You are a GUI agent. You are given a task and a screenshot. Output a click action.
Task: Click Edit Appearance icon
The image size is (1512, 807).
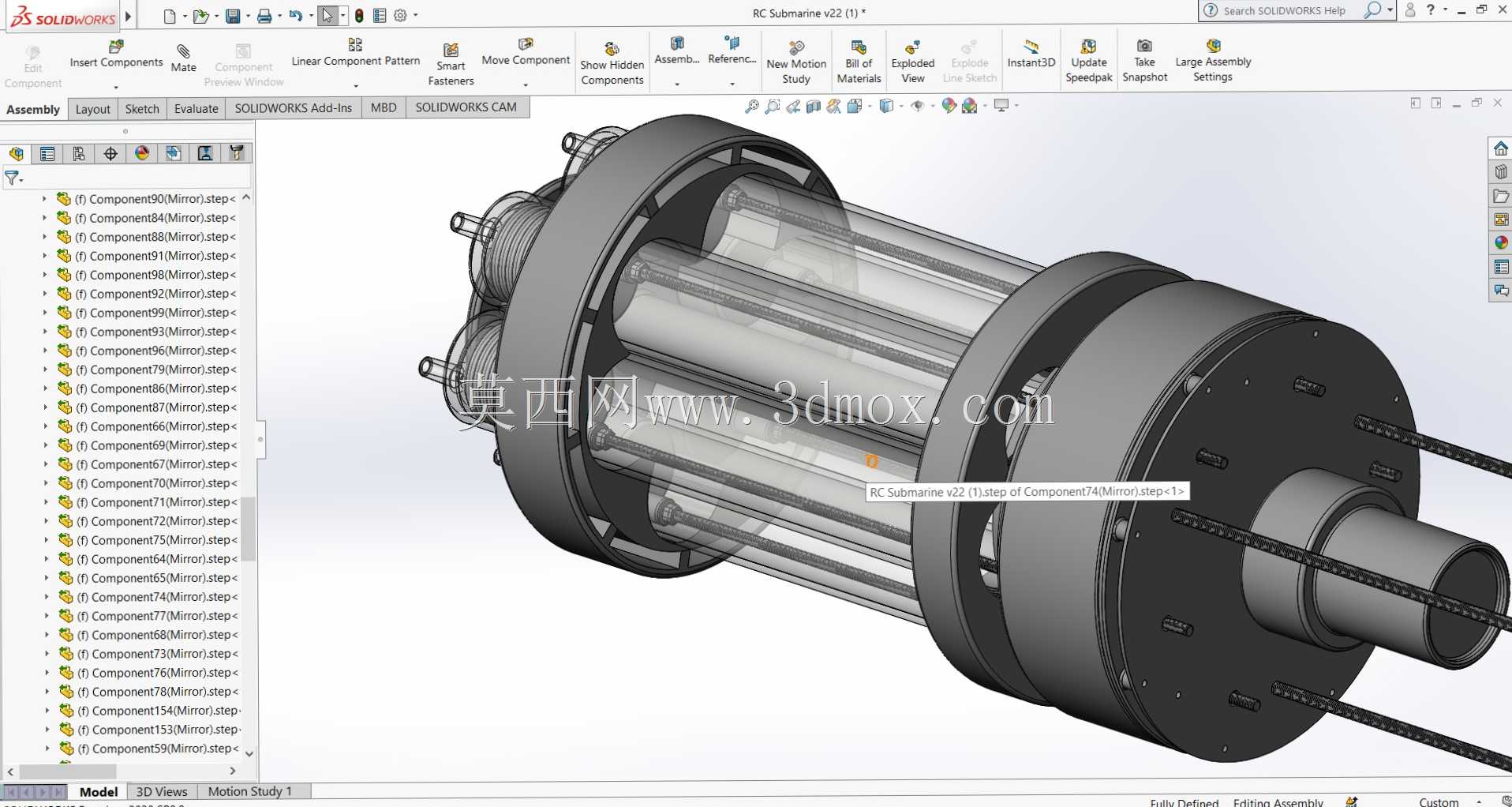pos(949,106)
